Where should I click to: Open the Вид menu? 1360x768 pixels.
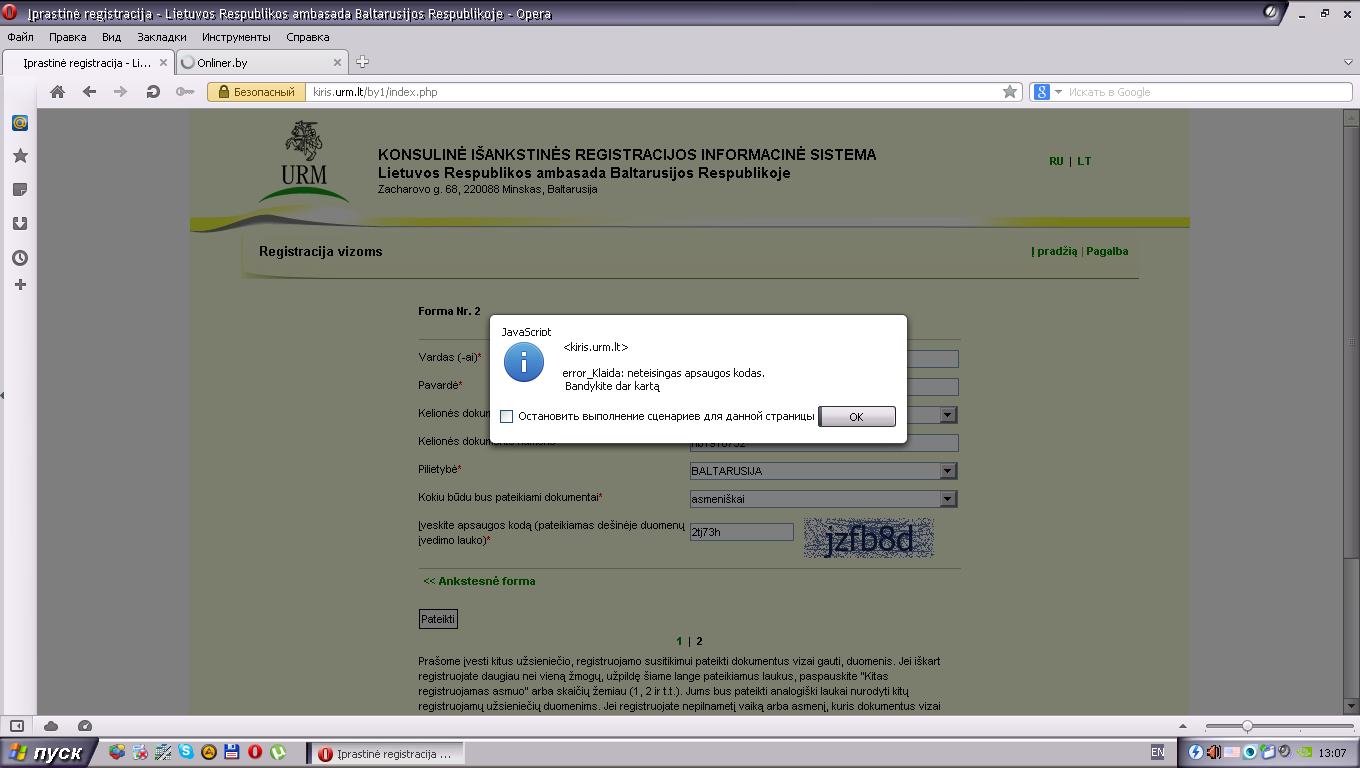tap(111, 37)
